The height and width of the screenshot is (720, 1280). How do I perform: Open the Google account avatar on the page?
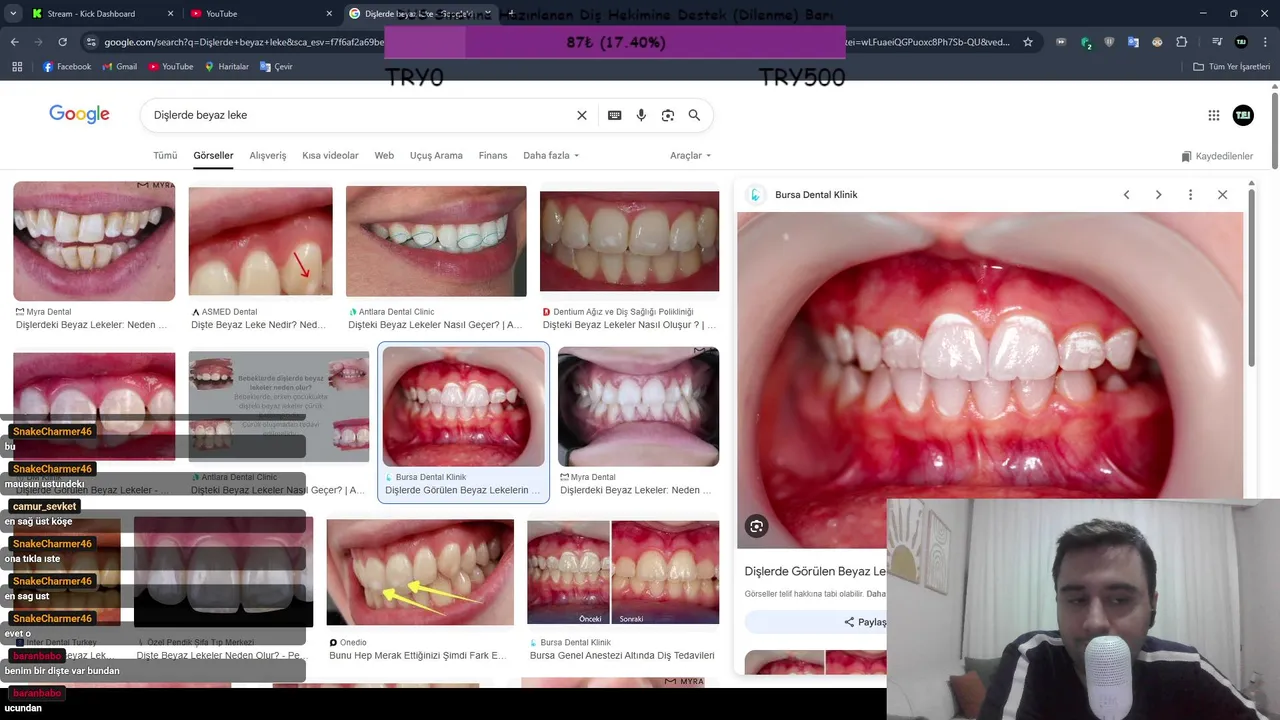1243,115
